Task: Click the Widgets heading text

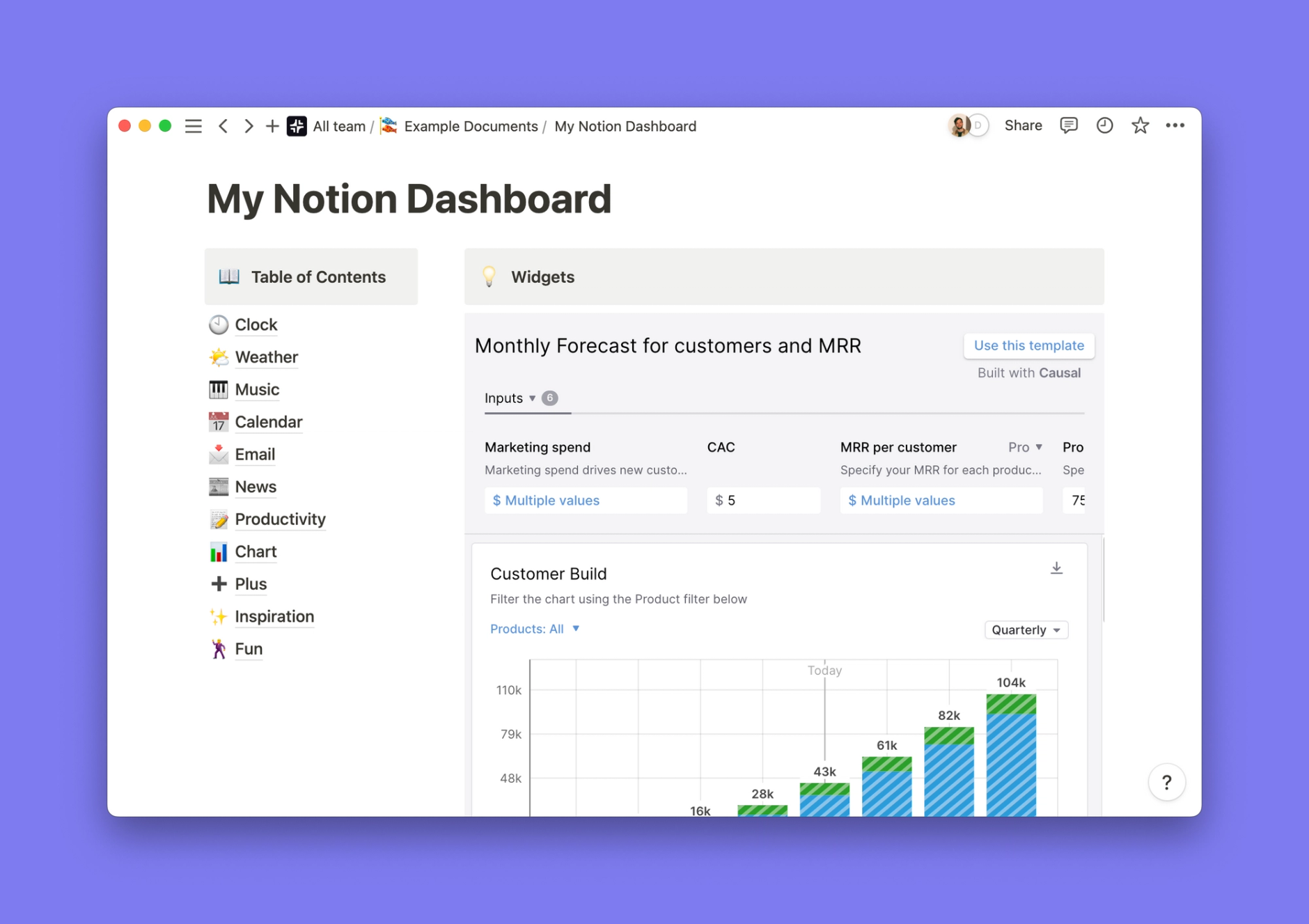Action: (x=542, y=276)
